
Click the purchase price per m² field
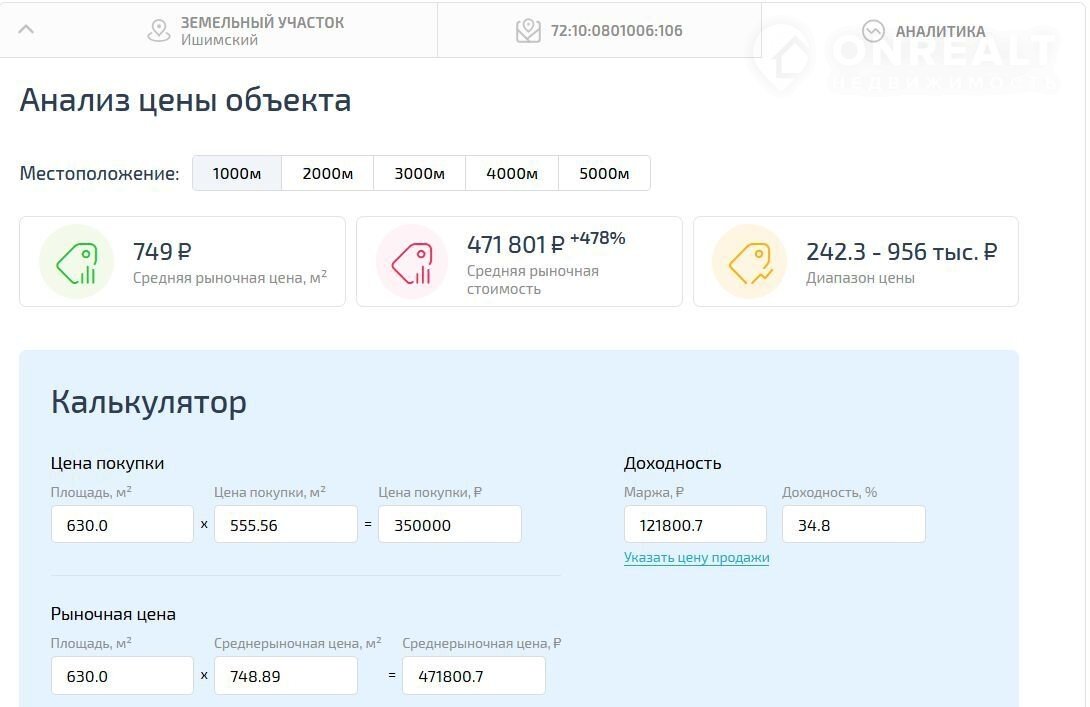pyautogui.click(x=285, y=525)
